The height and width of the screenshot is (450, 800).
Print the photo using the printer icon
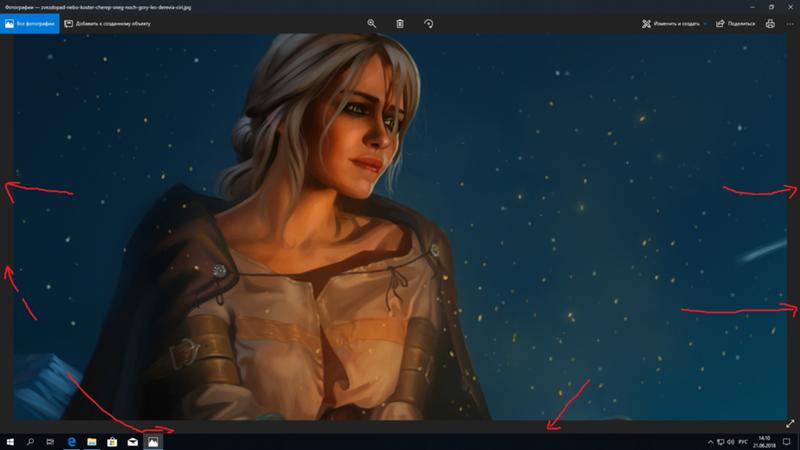coord(770,23)
